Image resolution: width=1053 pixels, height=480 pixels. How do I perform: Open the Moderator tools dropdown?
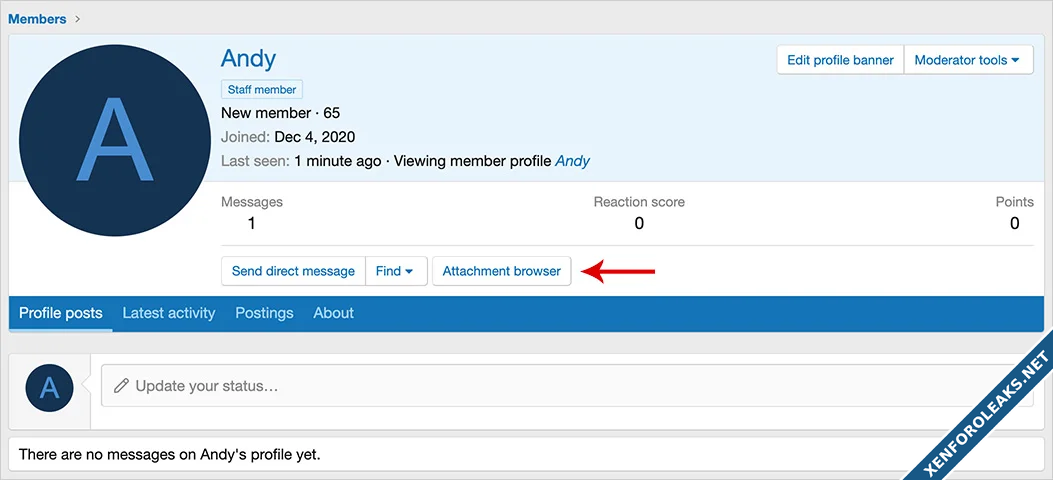click(968, 60)
